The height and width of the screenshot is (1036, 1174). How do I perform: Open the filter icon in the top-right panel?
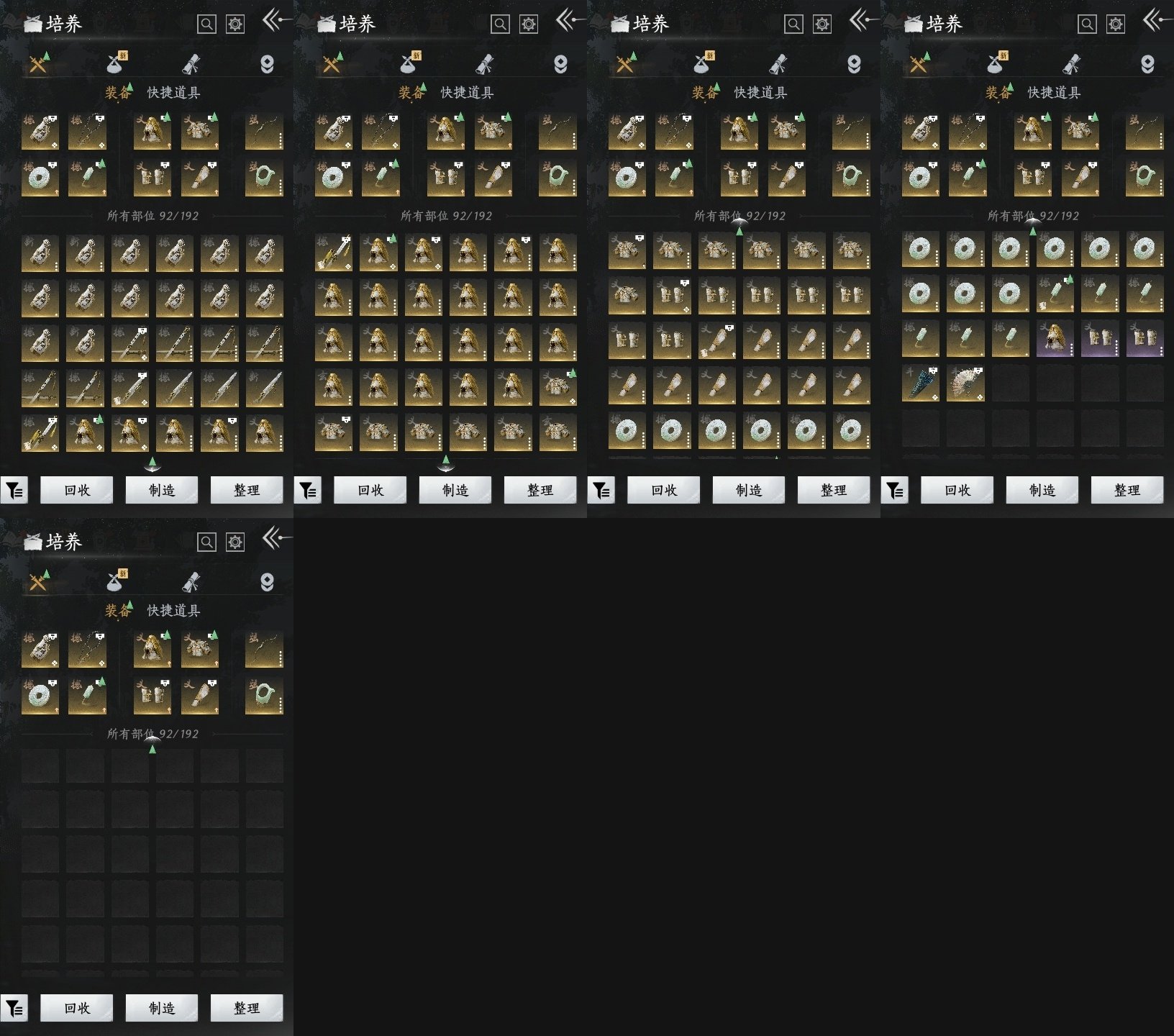point(895,491)
